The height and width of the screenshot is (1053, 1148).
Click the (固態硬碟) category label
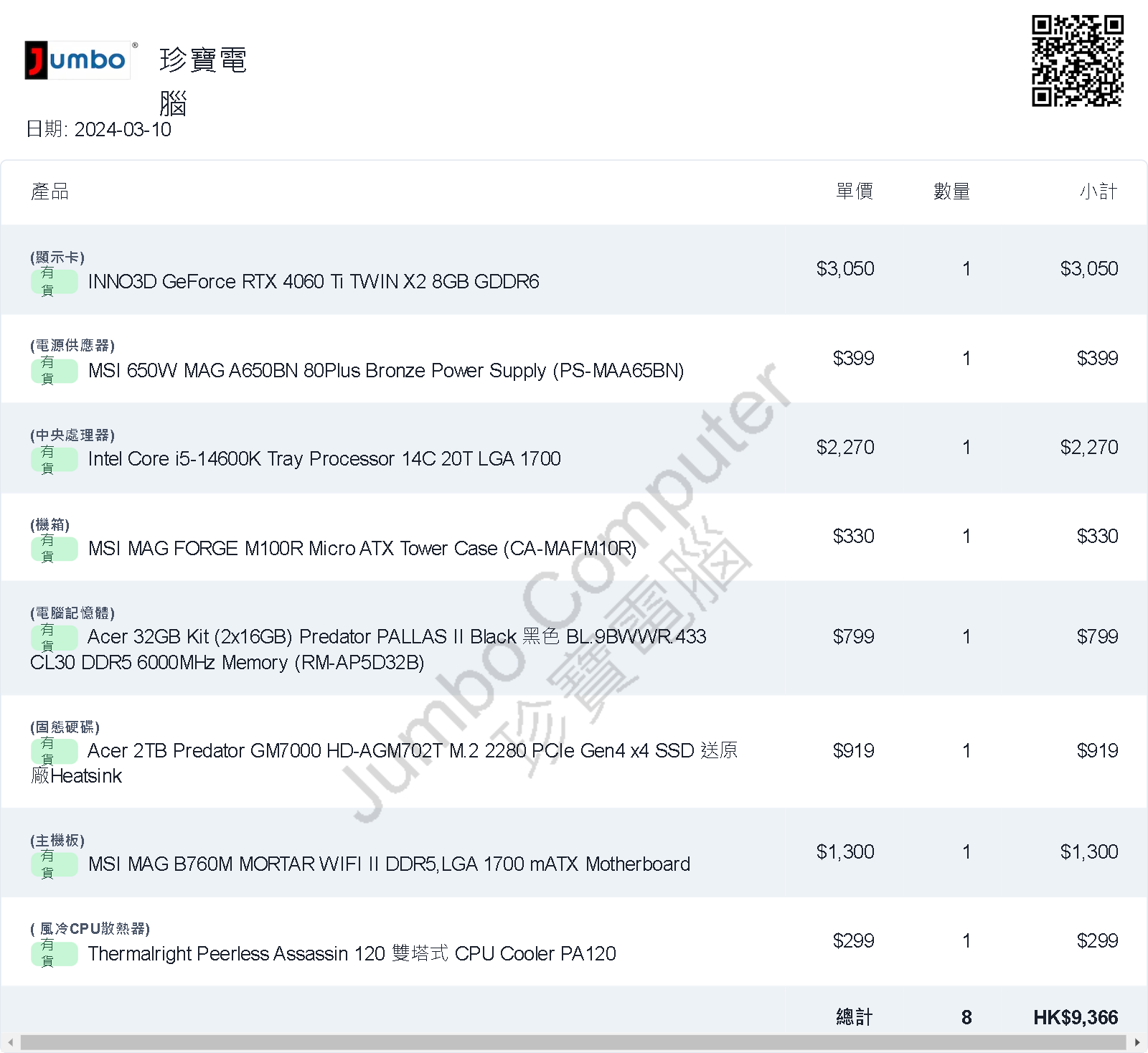(65, 727)
